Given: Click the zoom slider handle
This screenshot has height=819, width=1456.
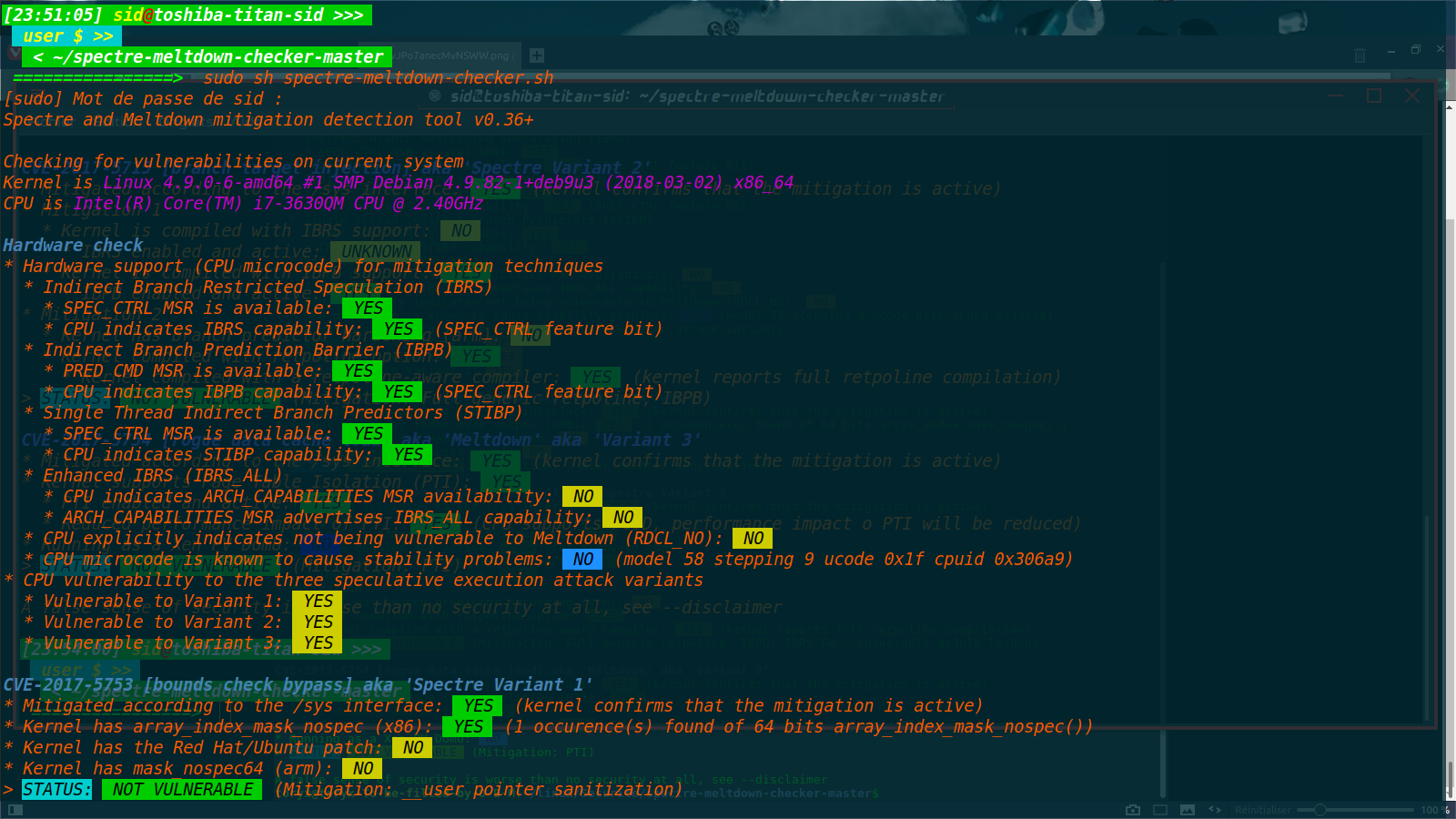Looking at the screenshot, I should (x=1319, y=810).
